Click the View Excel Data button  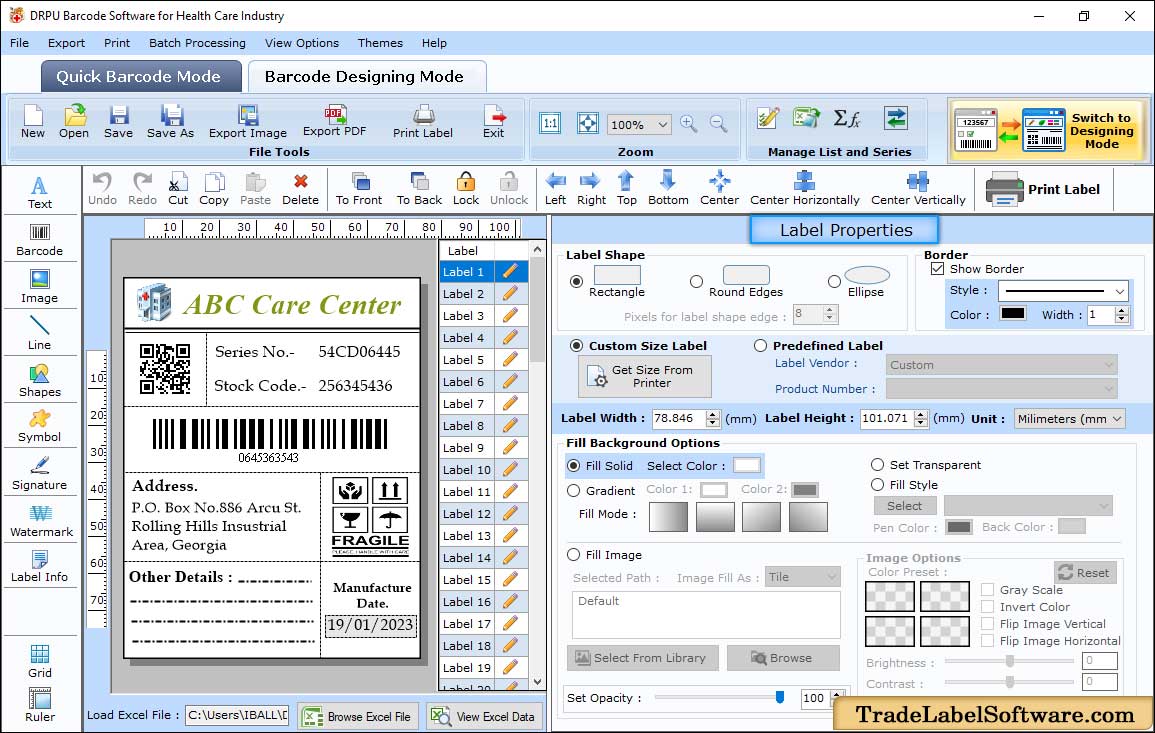pos(483,716)
